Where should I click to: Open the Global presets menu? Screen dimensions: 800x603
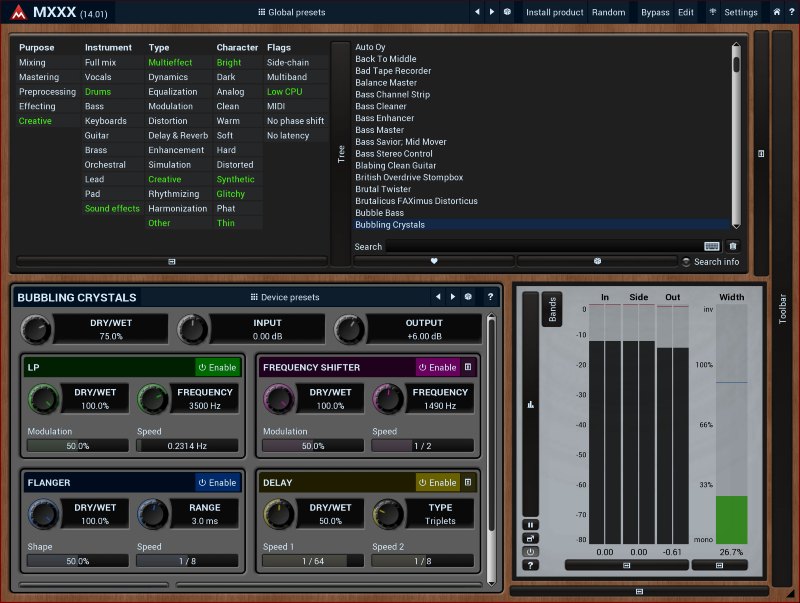point(291,12)
